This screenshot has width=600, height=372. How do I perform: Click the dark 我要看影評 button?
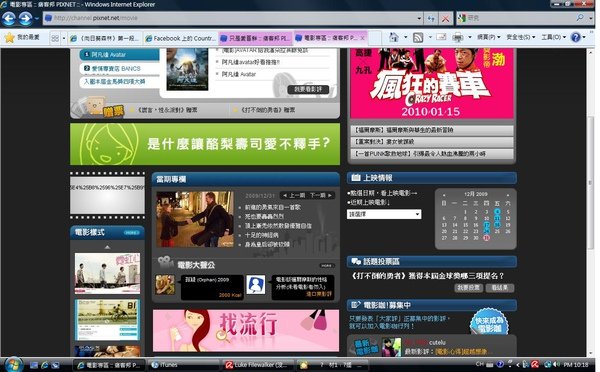click(x=308, y=89)
